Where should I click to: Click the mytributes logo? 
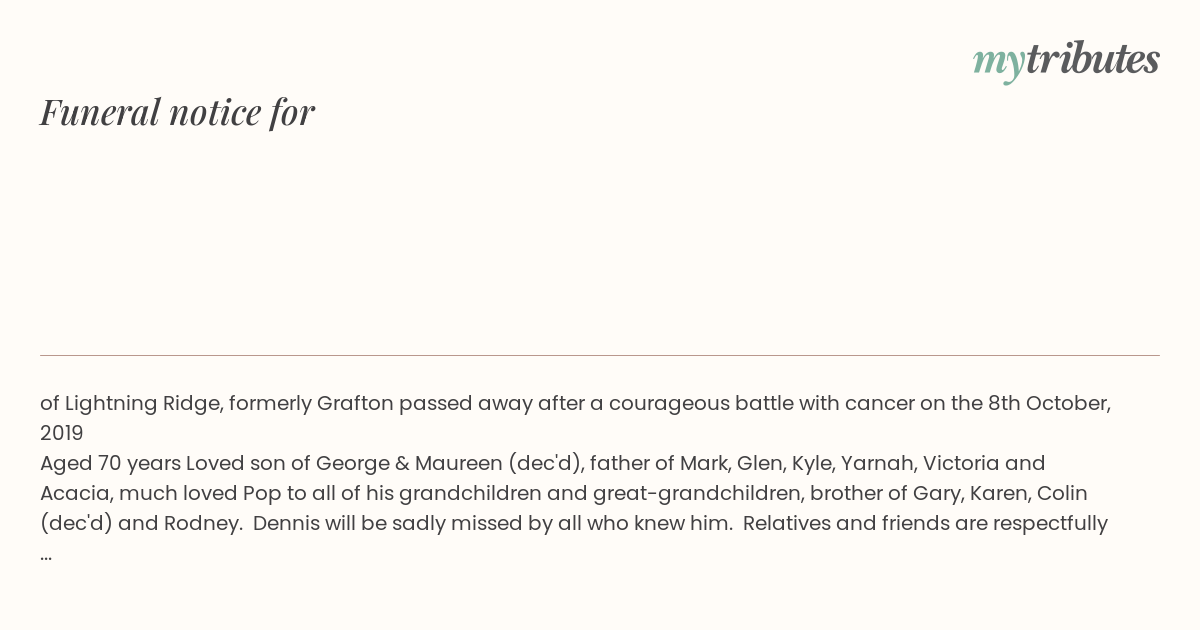(x=1066, y=60)
